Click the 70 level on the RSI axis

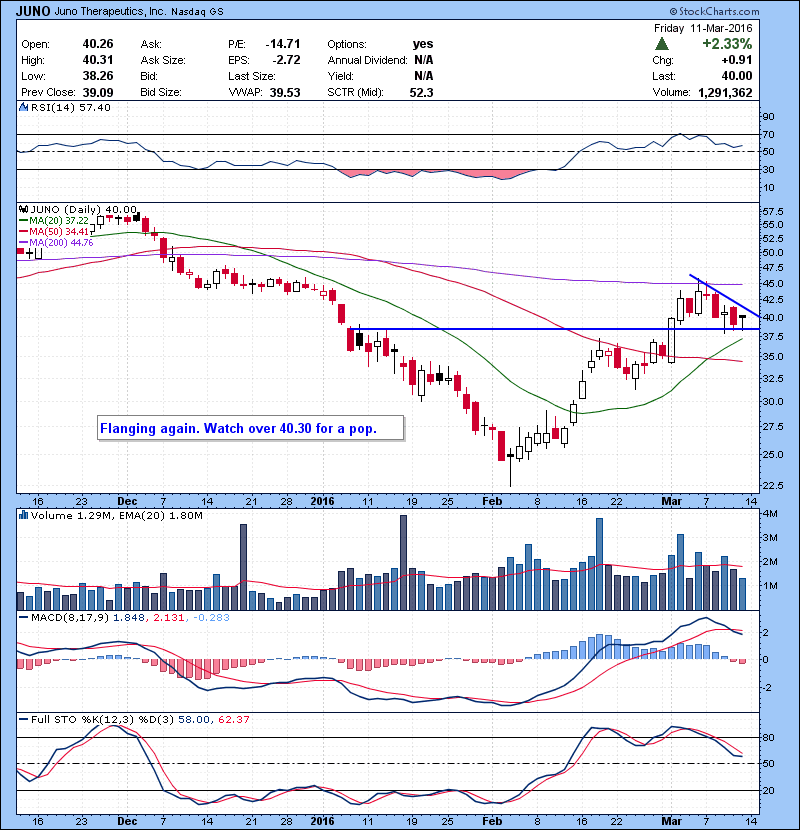768,134
